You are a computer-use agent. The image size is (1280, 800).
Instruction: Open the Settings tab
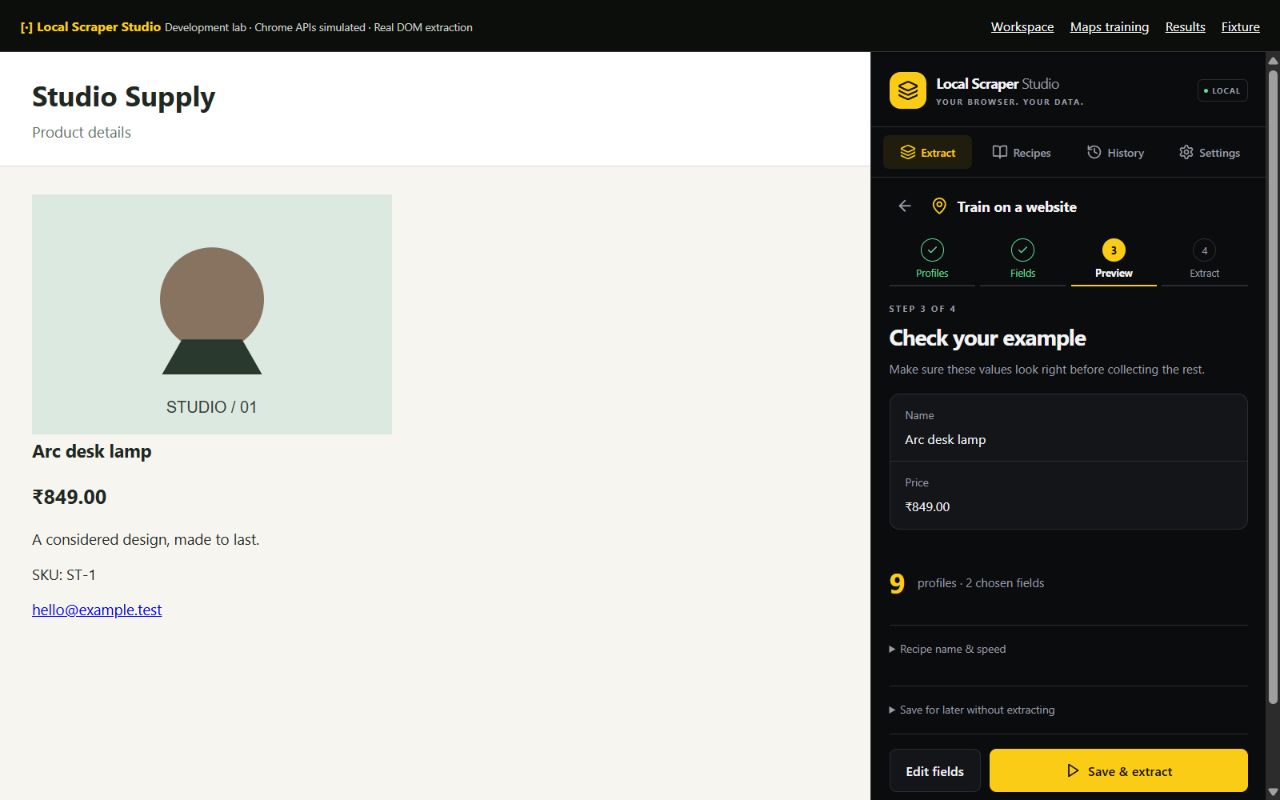coord(1209,152)
